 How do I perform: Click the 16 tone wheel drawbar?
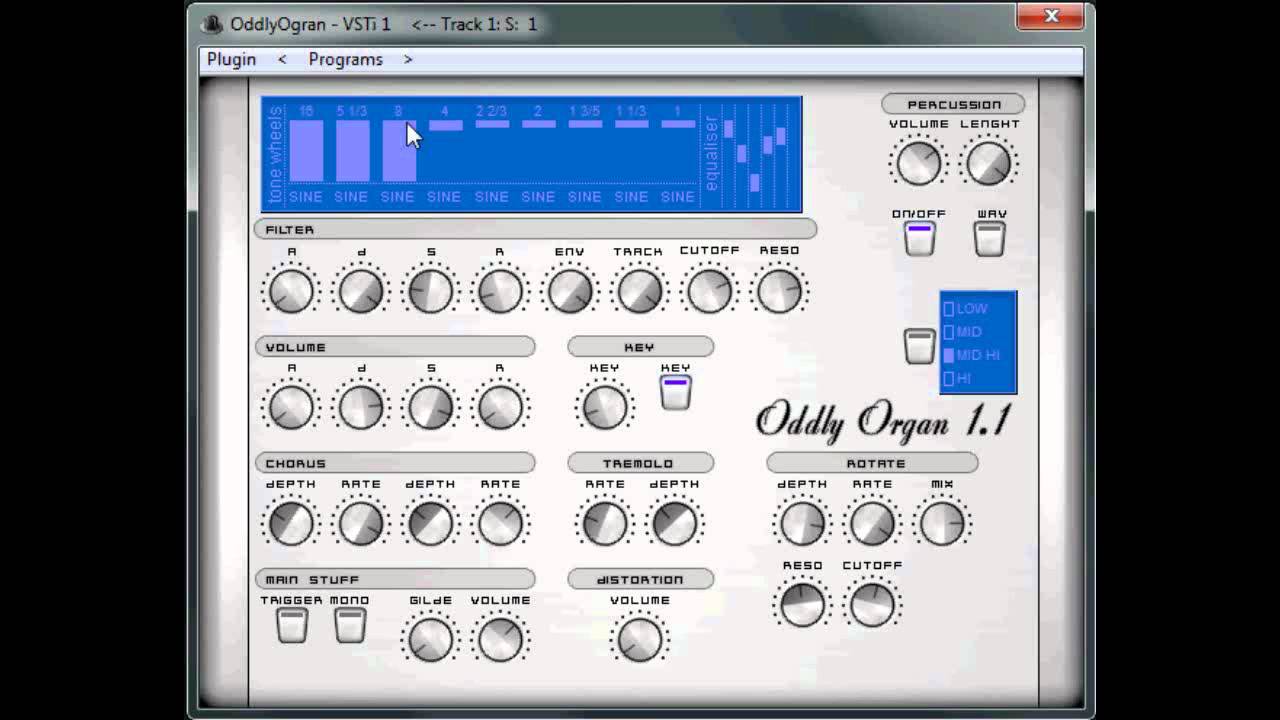(306, 151)
